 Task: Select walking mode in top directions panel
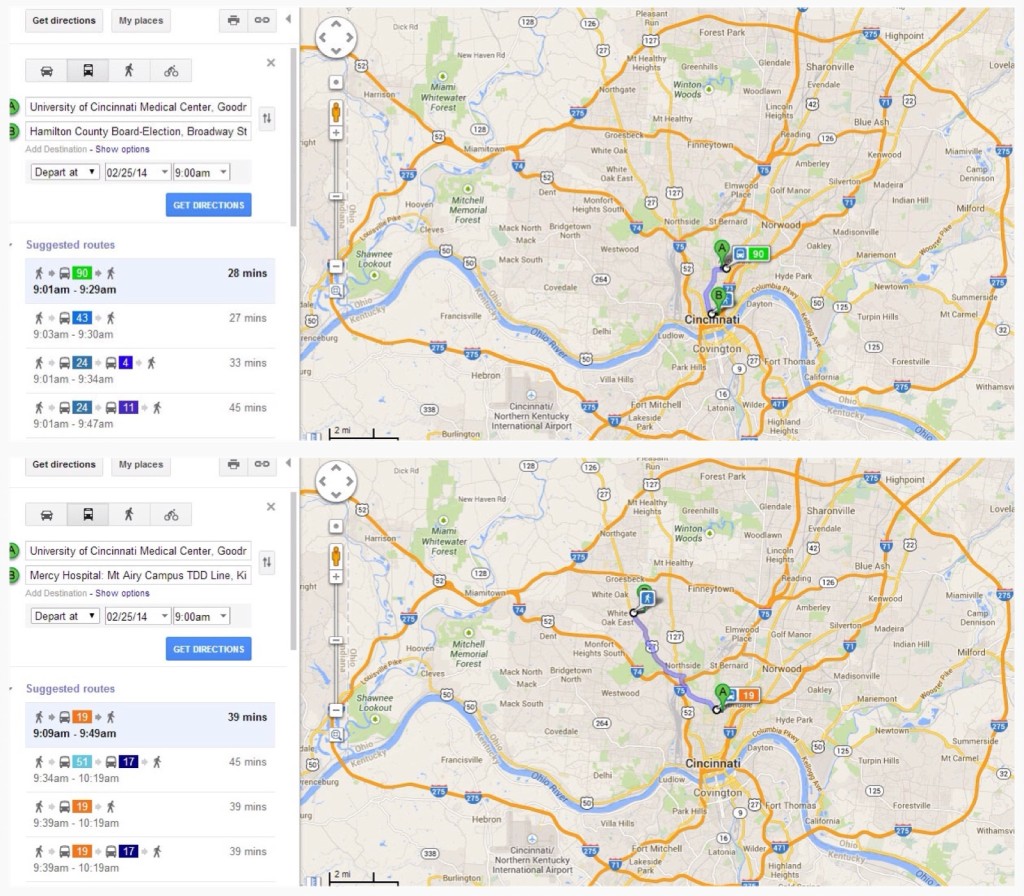129,71
